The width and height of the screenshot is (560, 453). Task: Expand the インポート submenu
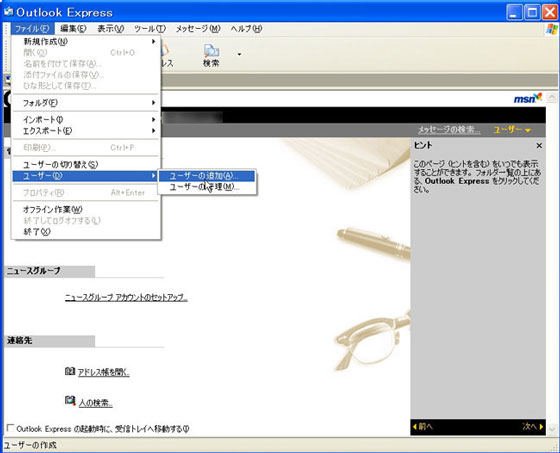tap(86, 119)
